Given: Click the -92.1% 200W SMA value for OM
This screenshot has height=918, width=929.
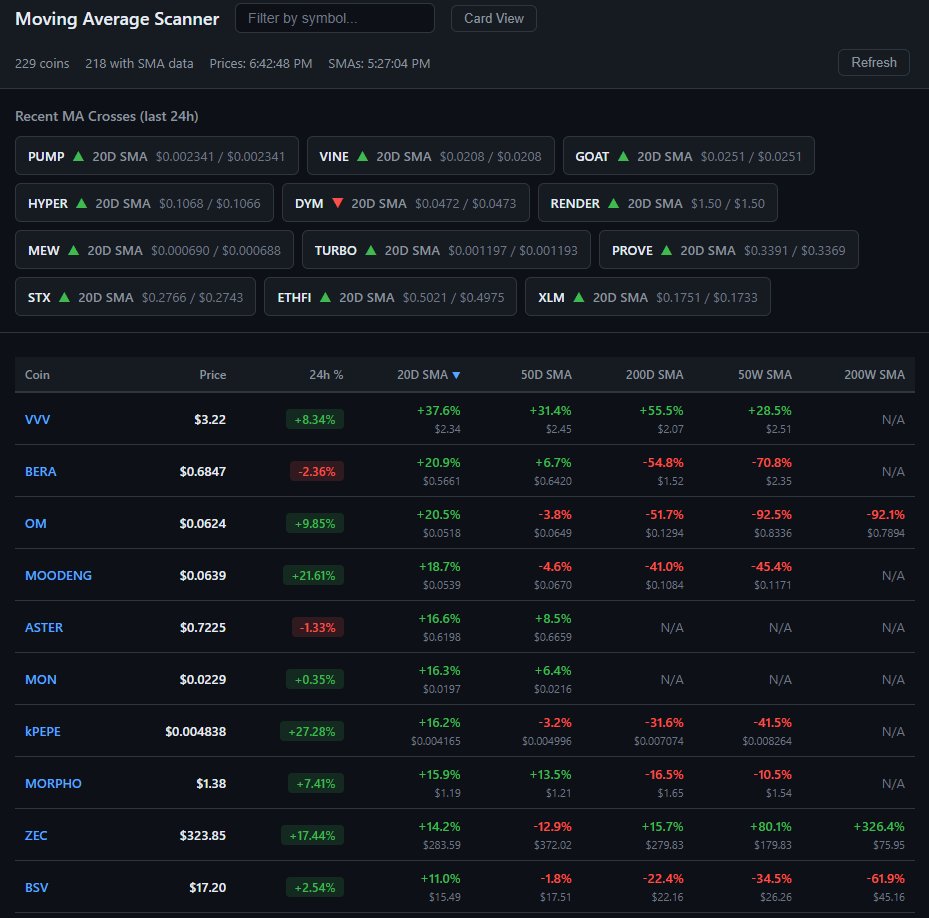Looking at the screenshot, I should (885, 515).
